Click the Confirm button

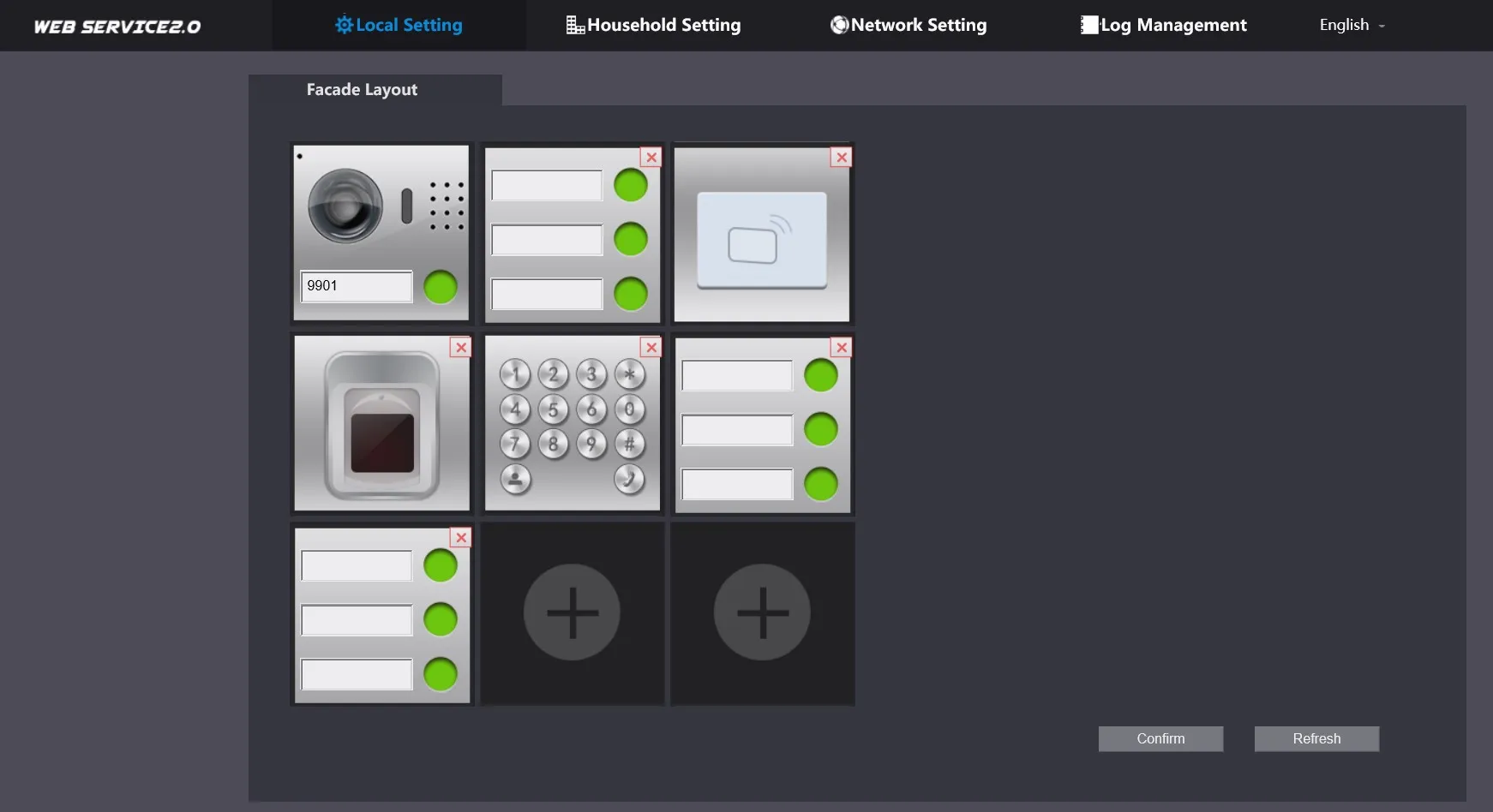[1160, 739]
